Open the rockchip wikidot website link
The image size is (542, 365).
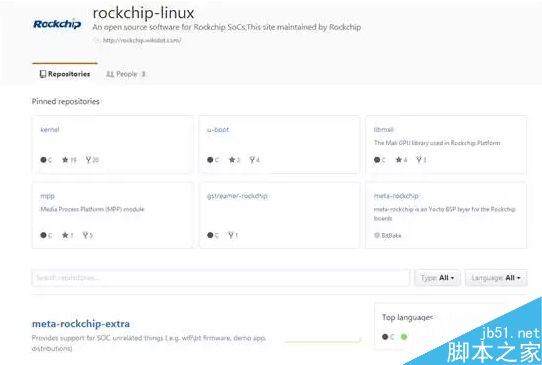point(142,40)
